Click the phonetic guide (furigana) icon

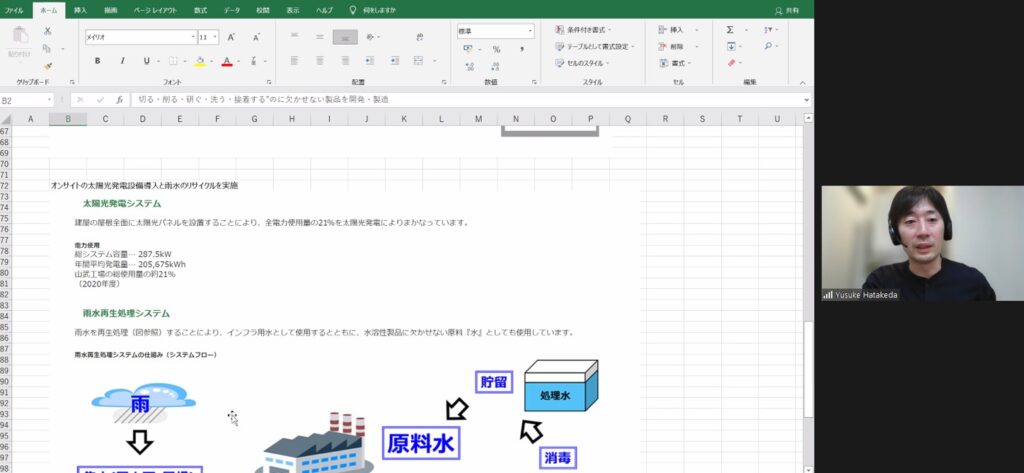click(x=253, y=61)
